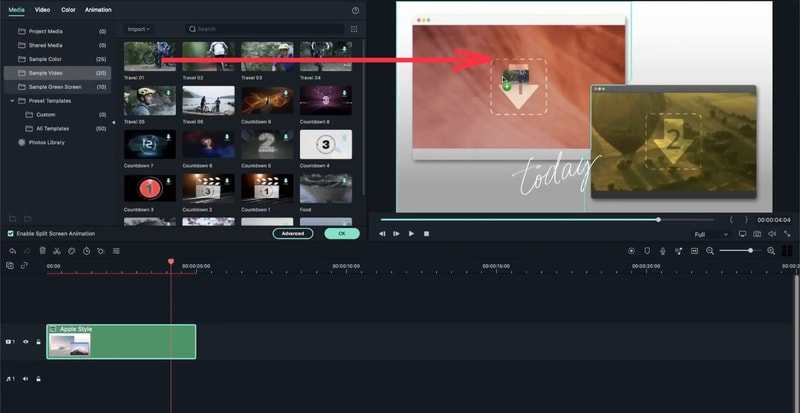Collapse media sidebar with arrow handle
This screenshot has height=413, width=800.
pyautogui.click(x=113, y=123)
